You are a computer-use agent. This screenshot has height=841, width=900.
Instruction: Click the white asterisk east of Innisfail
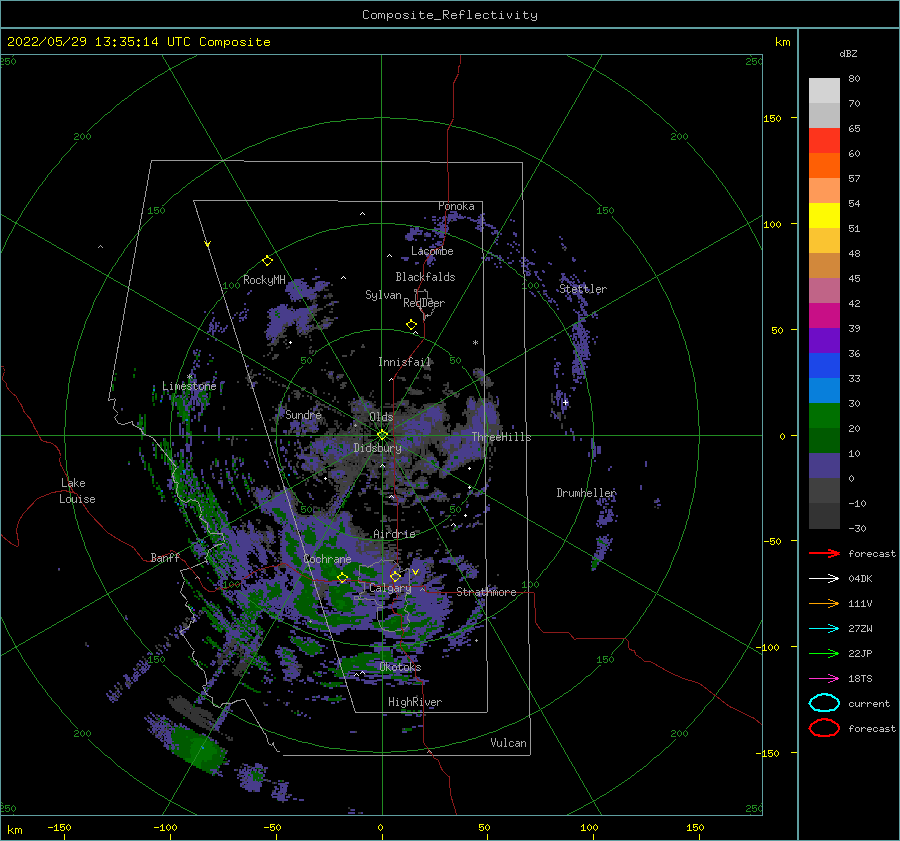tap(475, 343)
